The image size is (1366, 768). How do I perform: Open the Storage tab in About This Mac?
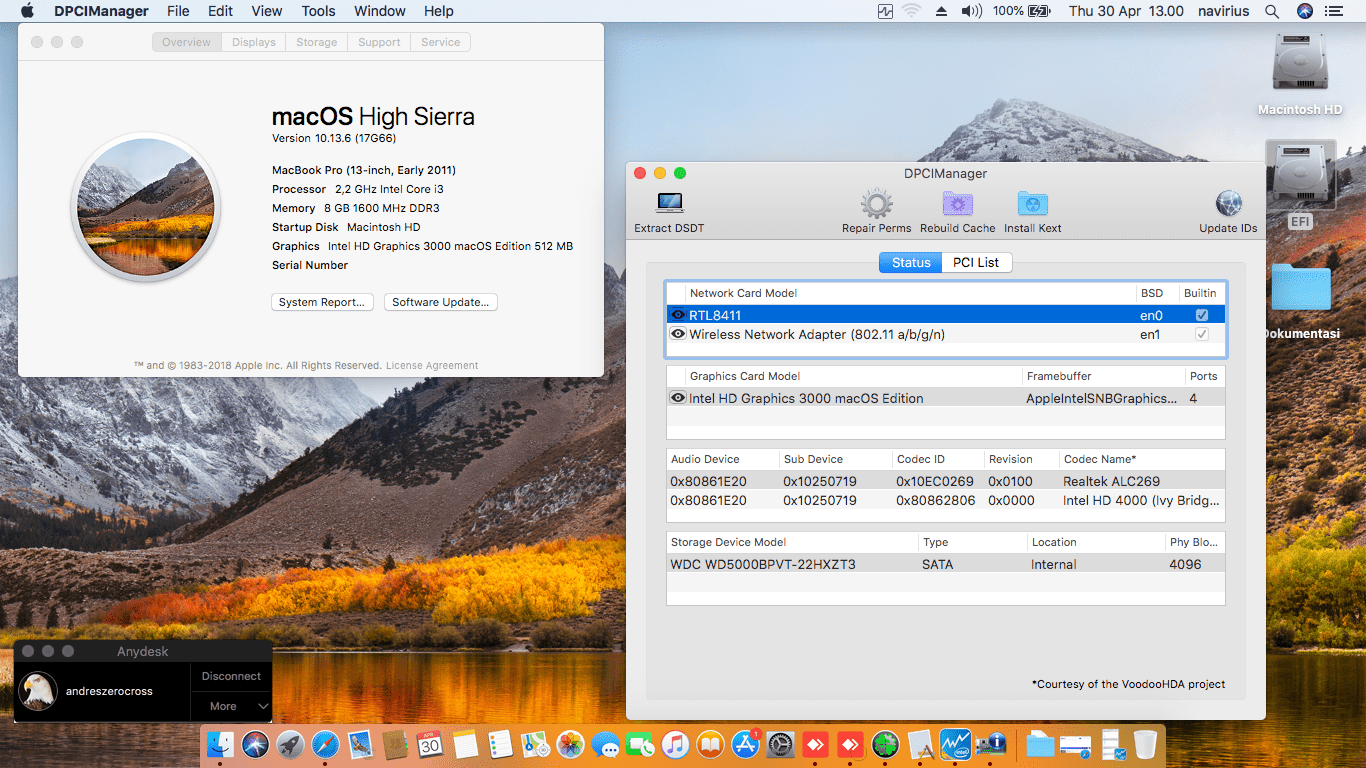(316, 42)
